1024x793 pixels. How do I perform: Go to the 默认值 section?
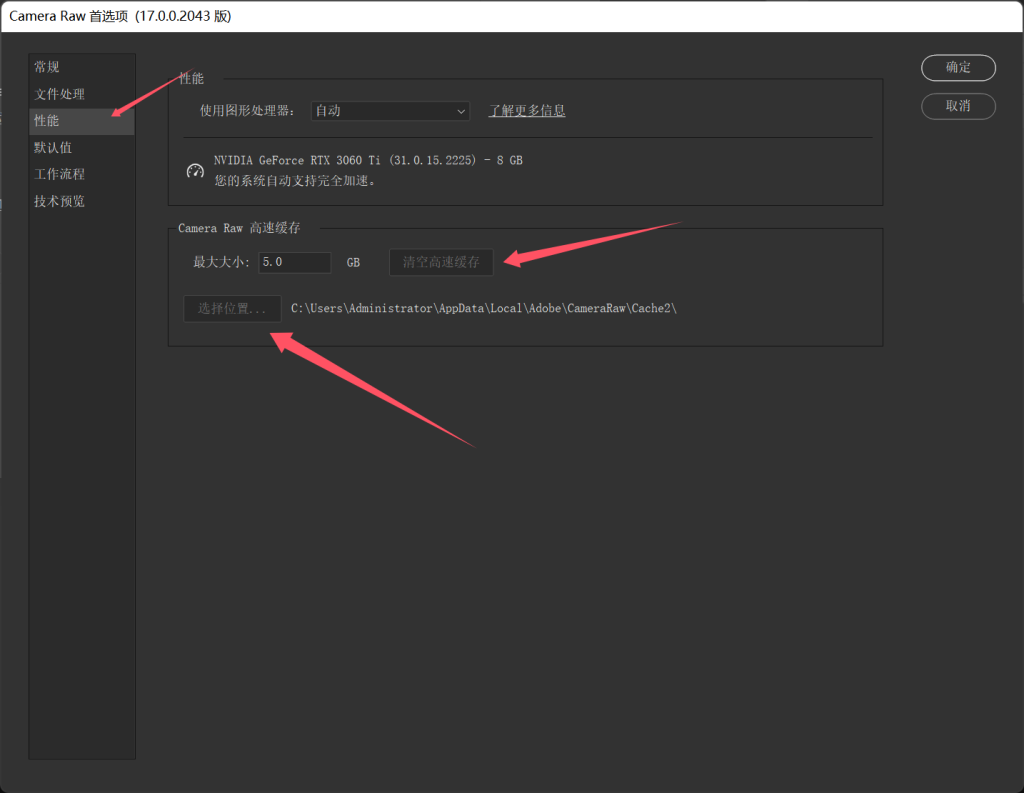(x=53, y=148)
